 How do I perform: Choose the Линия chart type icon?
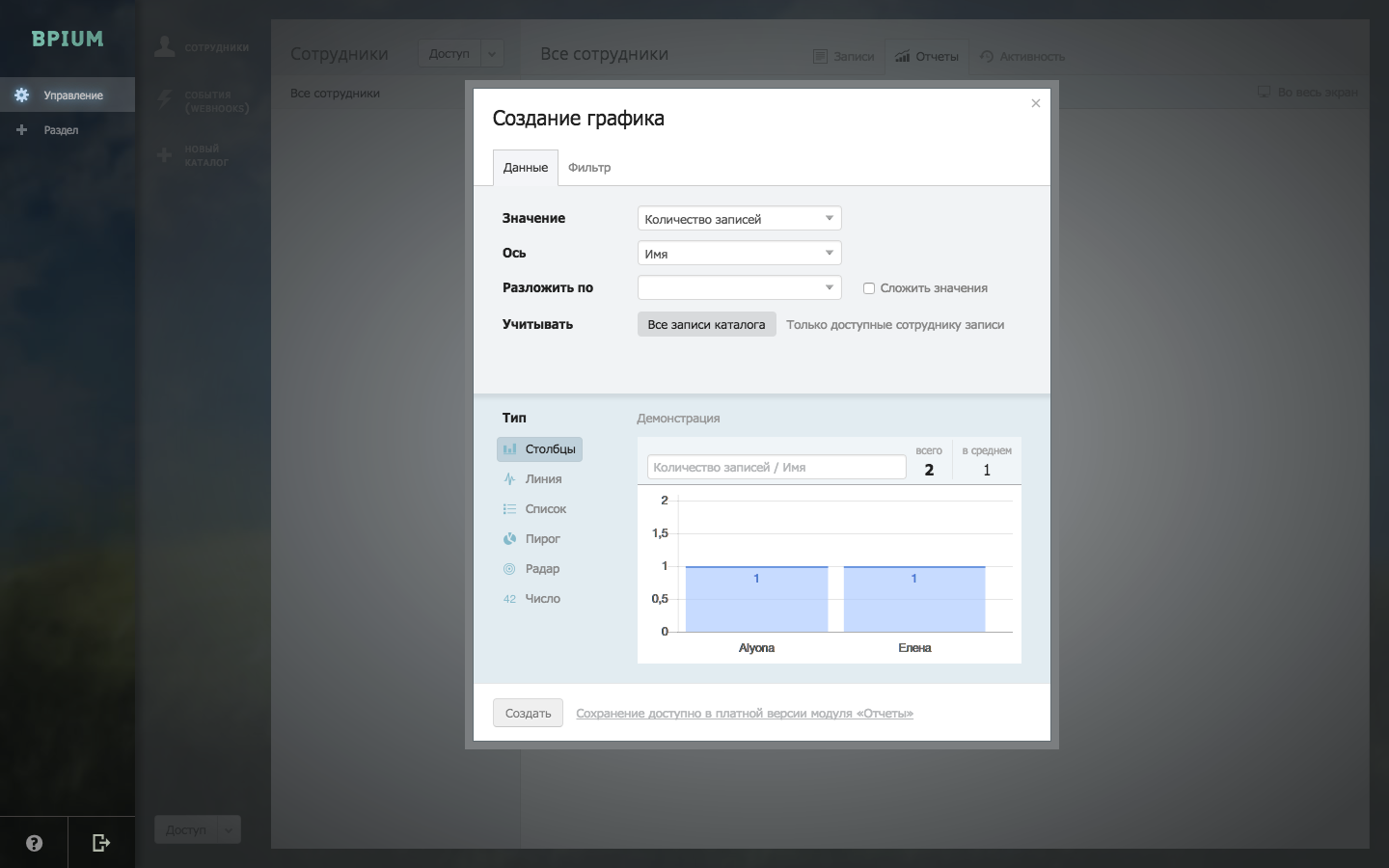(x=509, y=479)
